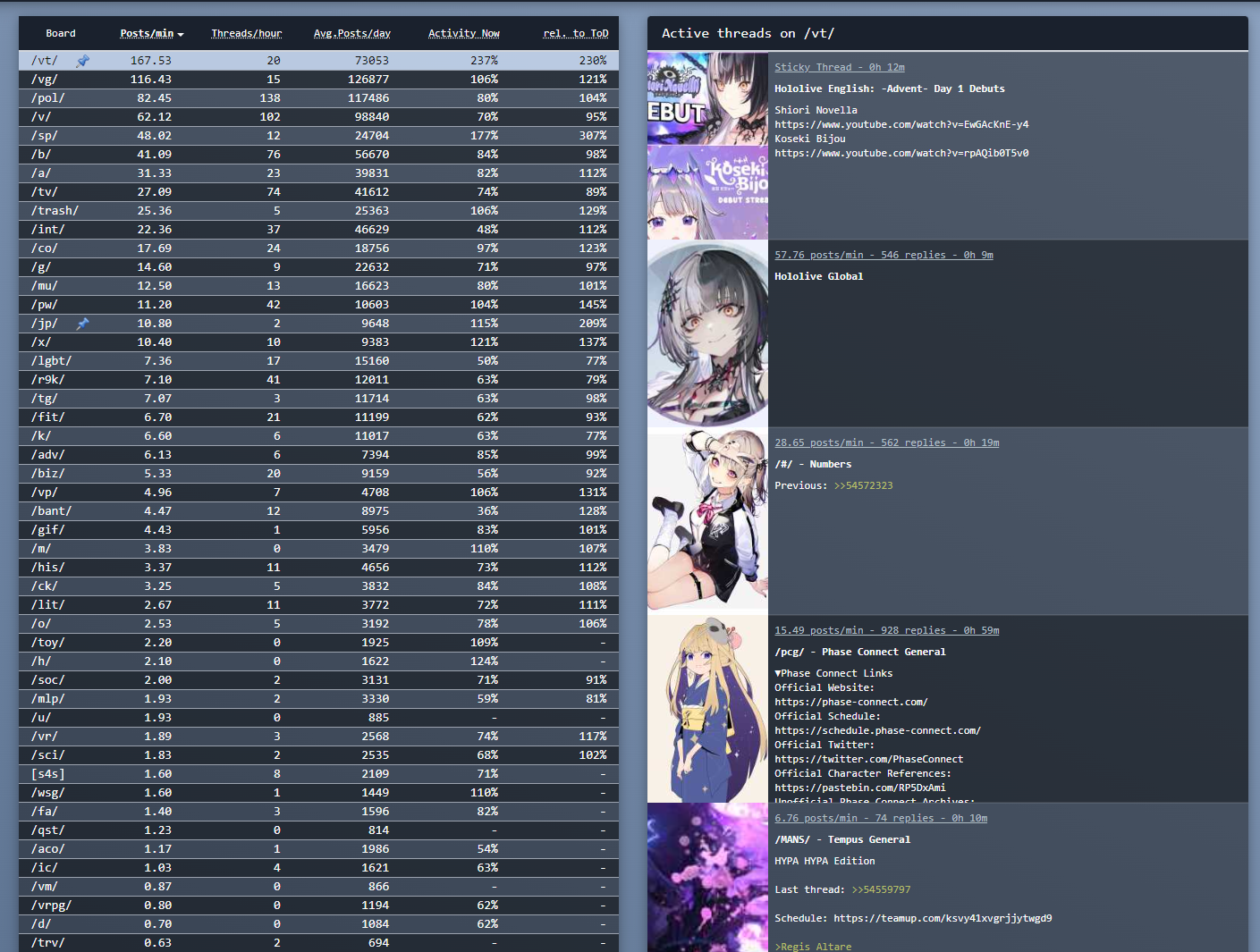Select the /a/ board row
The width and height of the screenshot is (1260, 952).
pos(318,173)
